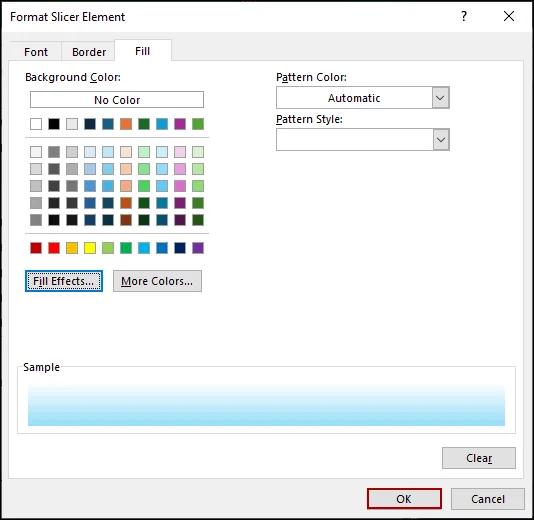Pick the magenta swatch in the top theme row

point(180,124)
